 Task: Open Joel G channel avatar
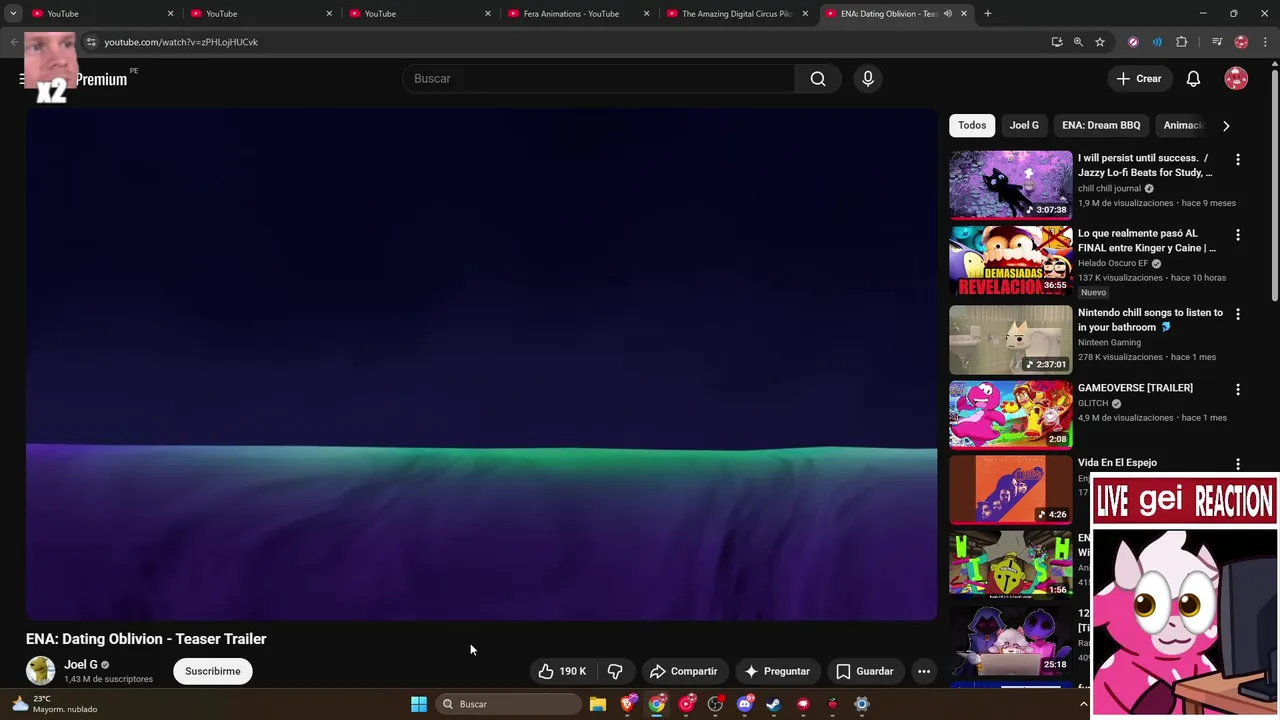(x=41, y=671)
